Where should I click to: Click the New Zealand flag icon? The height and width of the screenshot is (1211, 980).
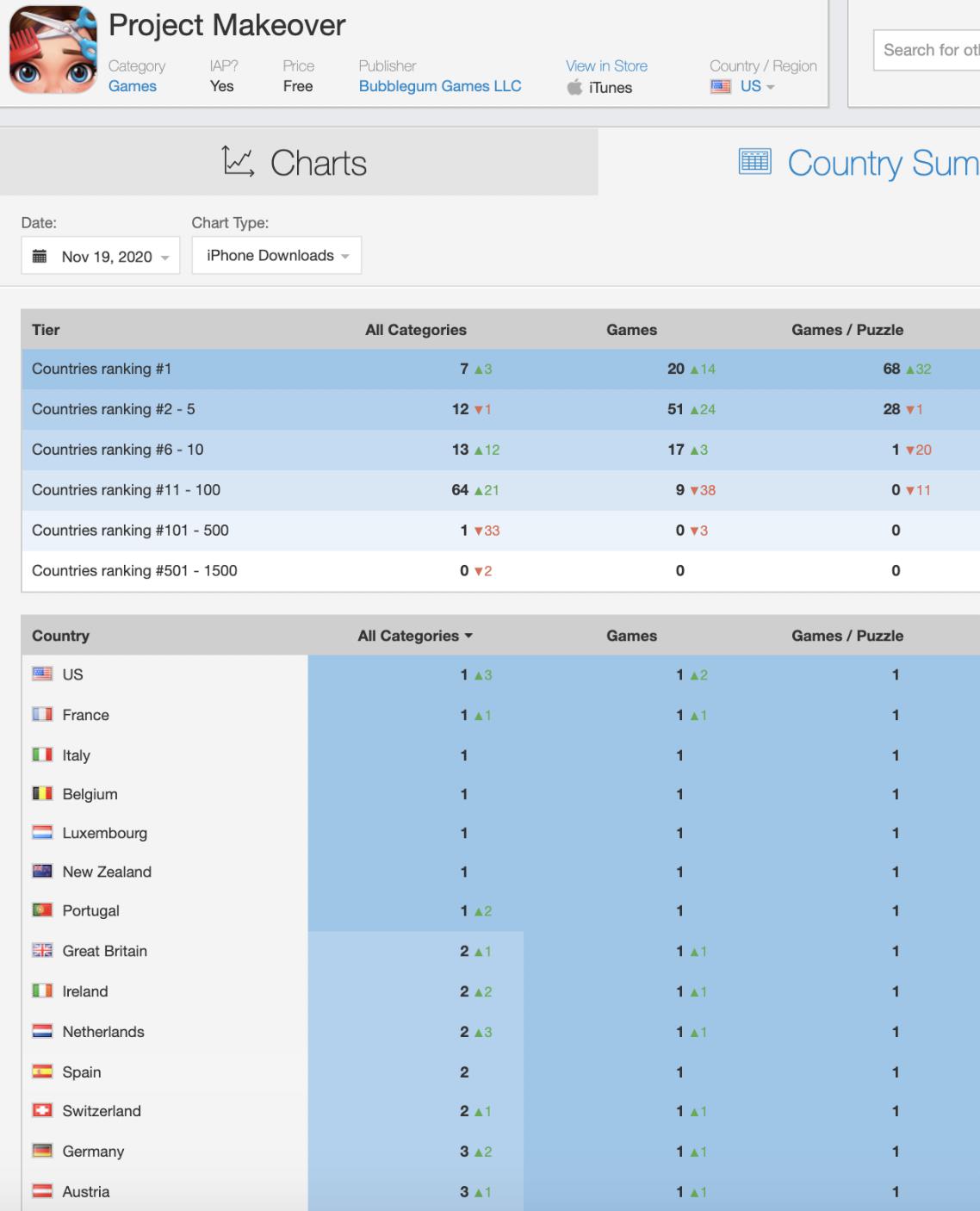(42, 871)
